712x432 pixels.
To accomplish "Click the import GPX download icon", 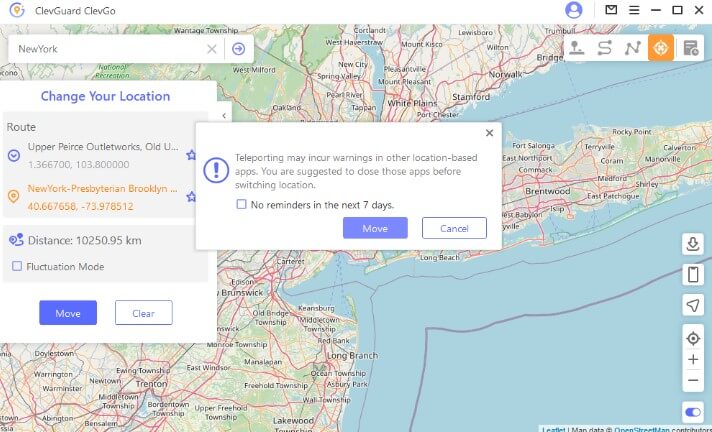I will pyautogui.click(x=693, y=244).
